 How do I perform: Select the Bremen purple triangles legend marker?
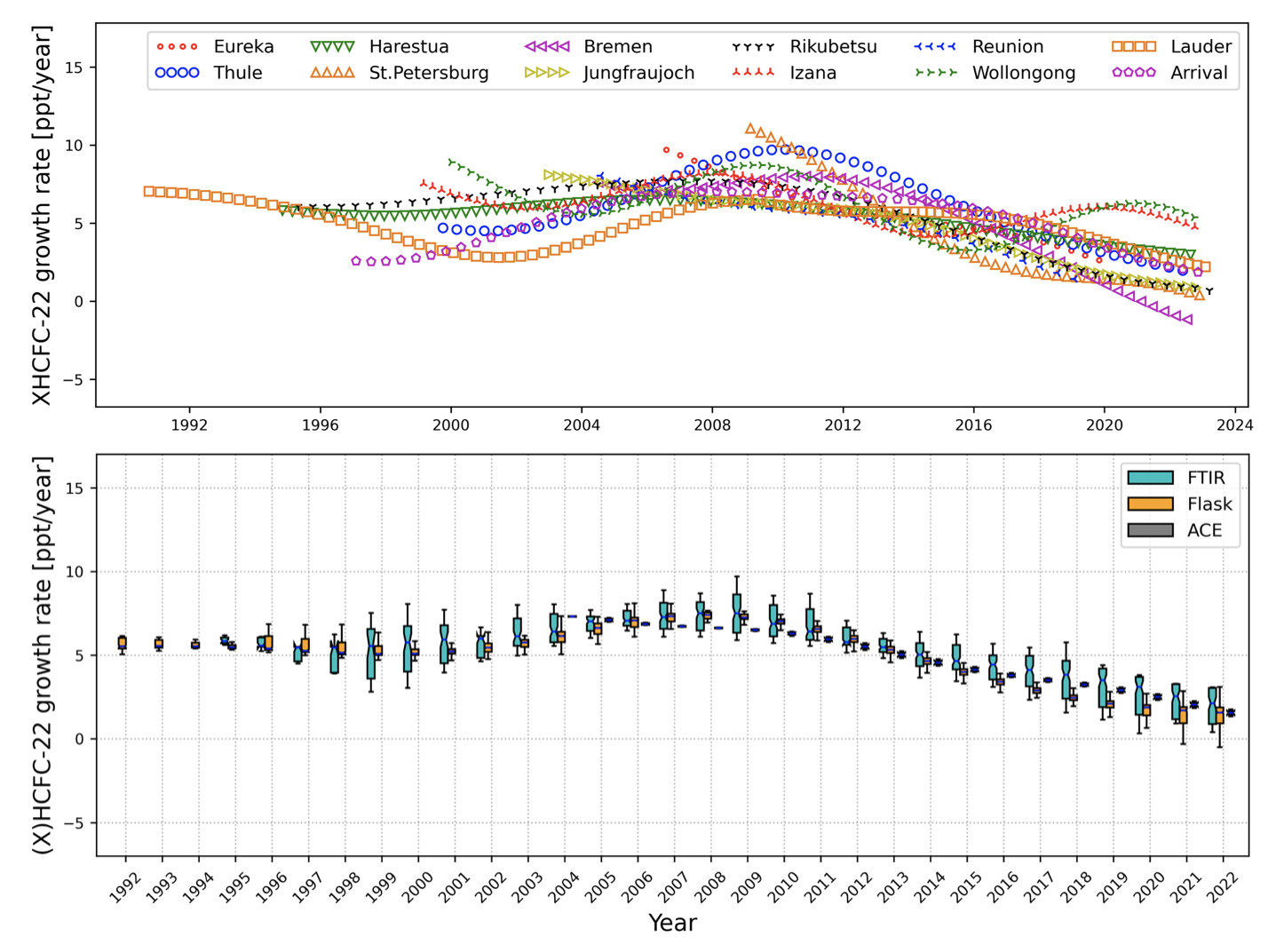click(547, 46)
